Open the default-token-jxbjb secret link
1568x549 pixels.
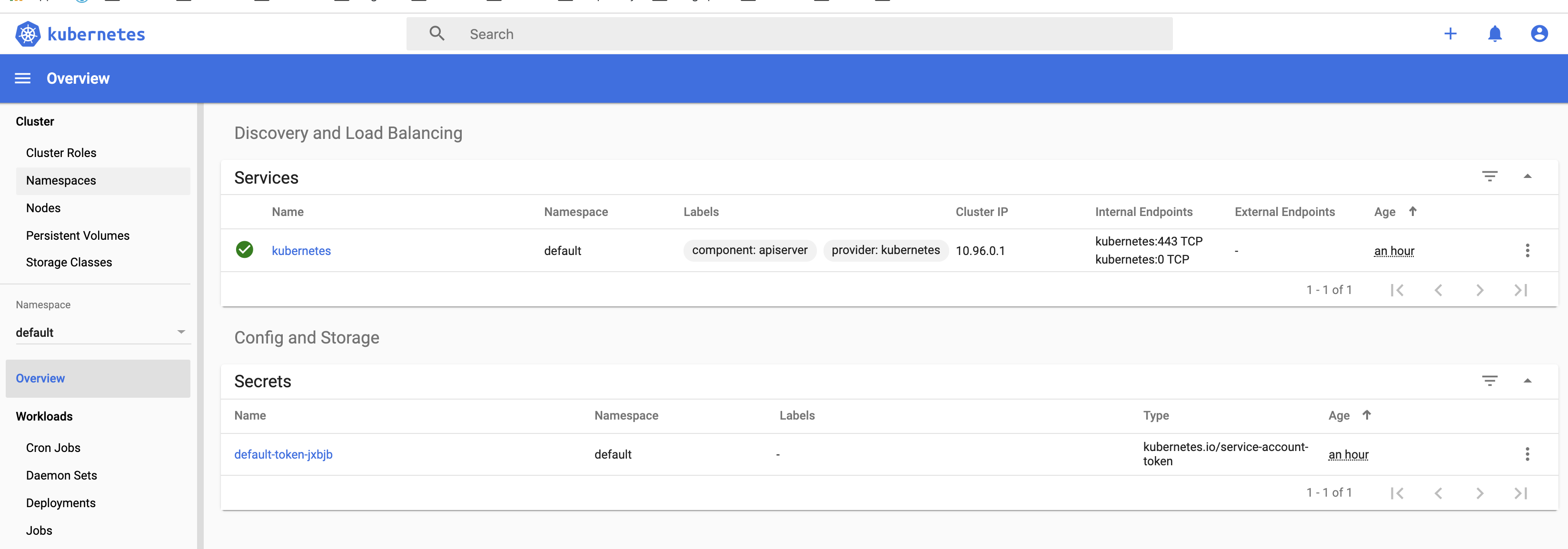[283, 455]
